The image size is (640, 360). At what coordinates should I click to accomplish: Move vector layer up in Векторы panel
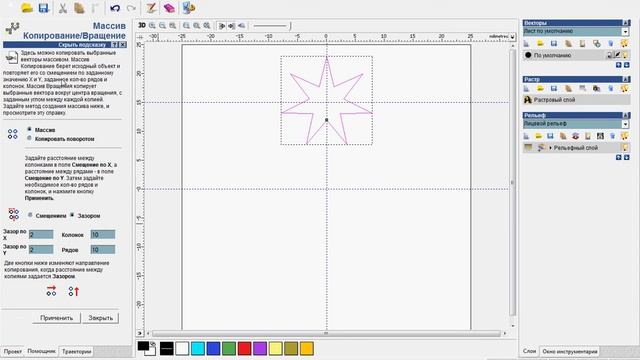(x=618, y=65)
